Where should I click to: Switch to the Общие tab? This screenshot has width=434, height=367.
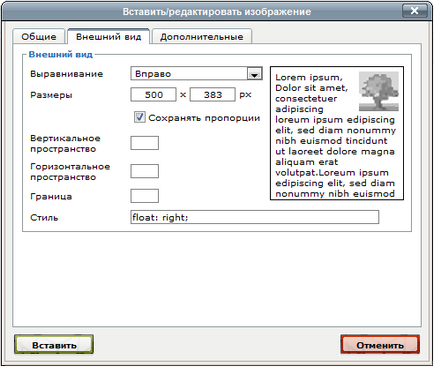coord(39,37)
